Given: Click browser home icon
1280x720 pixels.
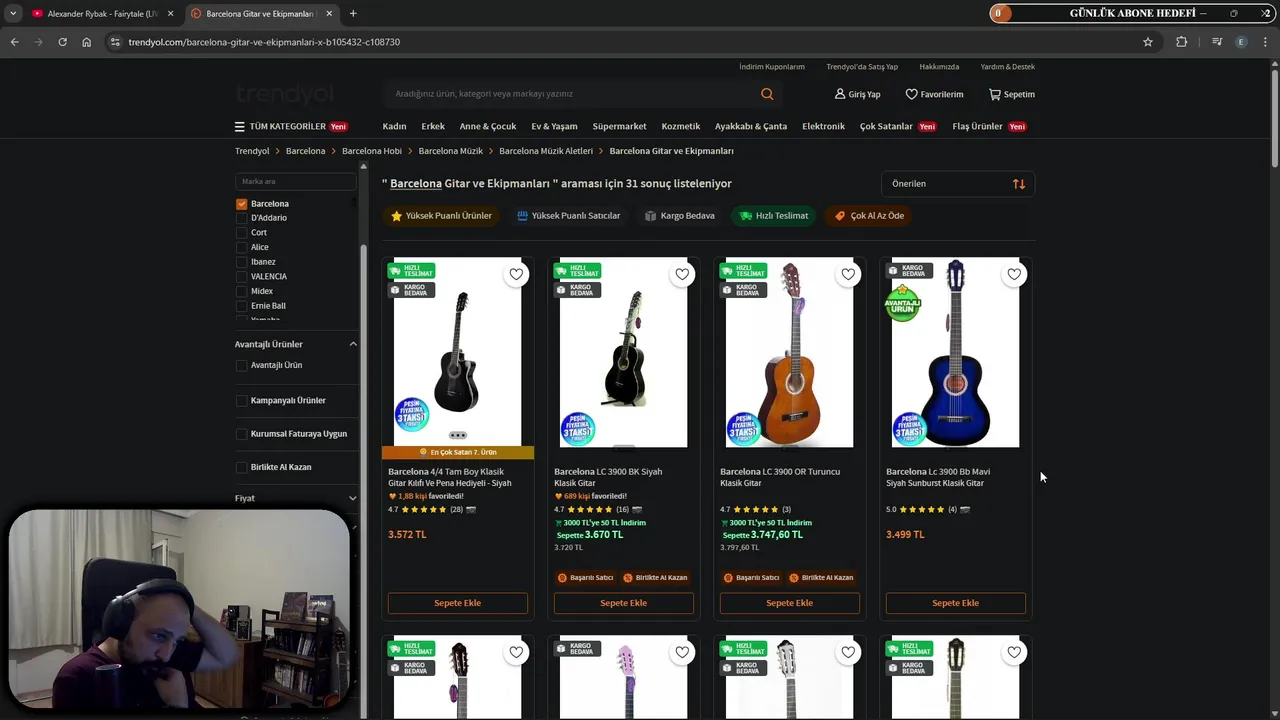Looking at the screenshot, I should pyautogui.click(x=86, y=42).
